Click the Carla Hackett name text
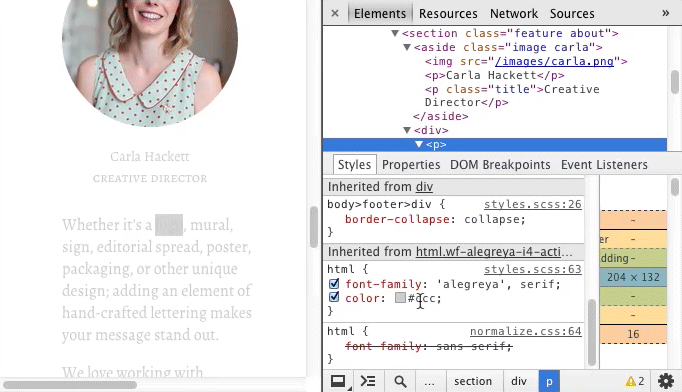 150,156
